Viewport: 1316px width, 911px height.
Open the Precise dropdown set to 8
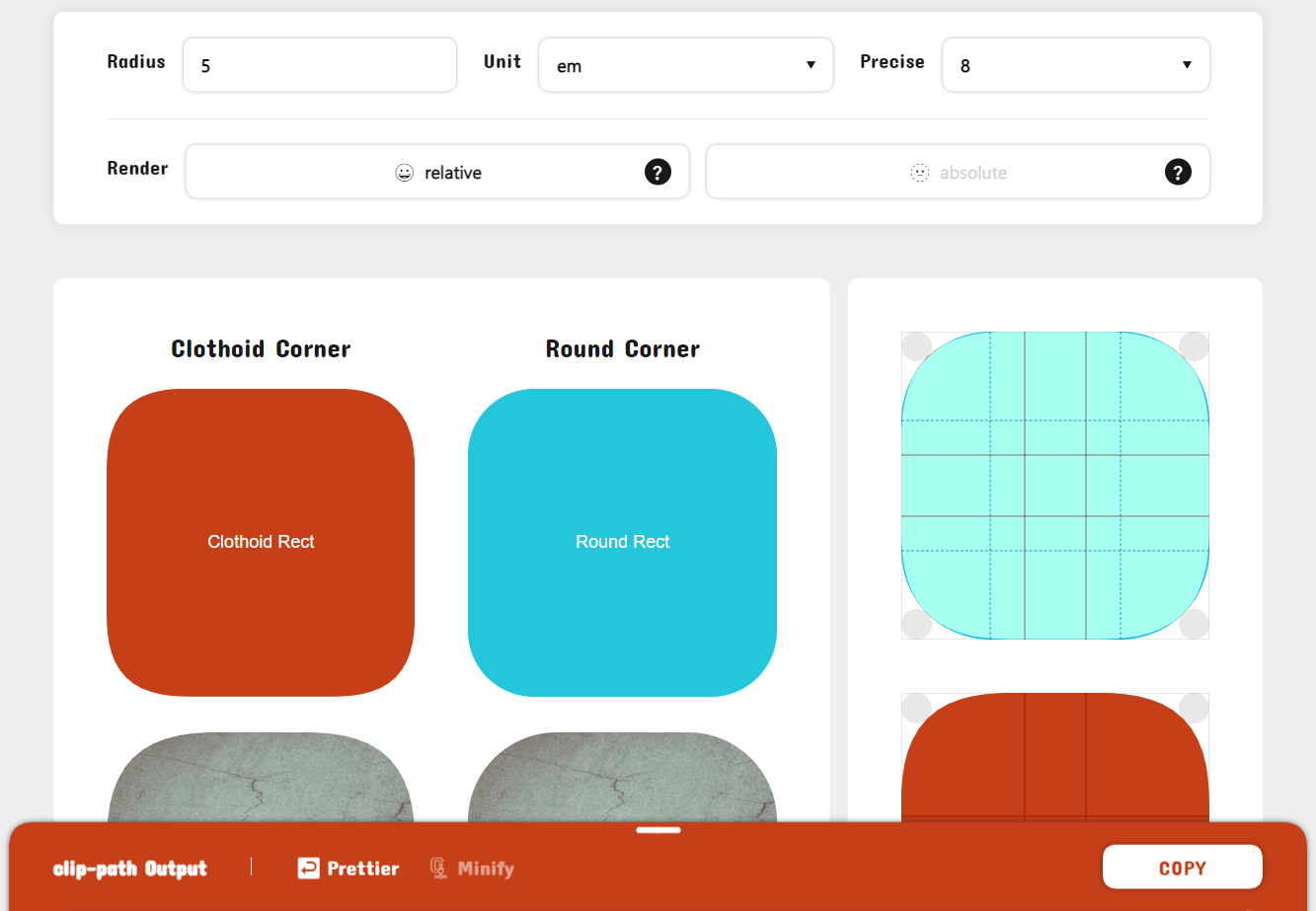coord(1075,65)
